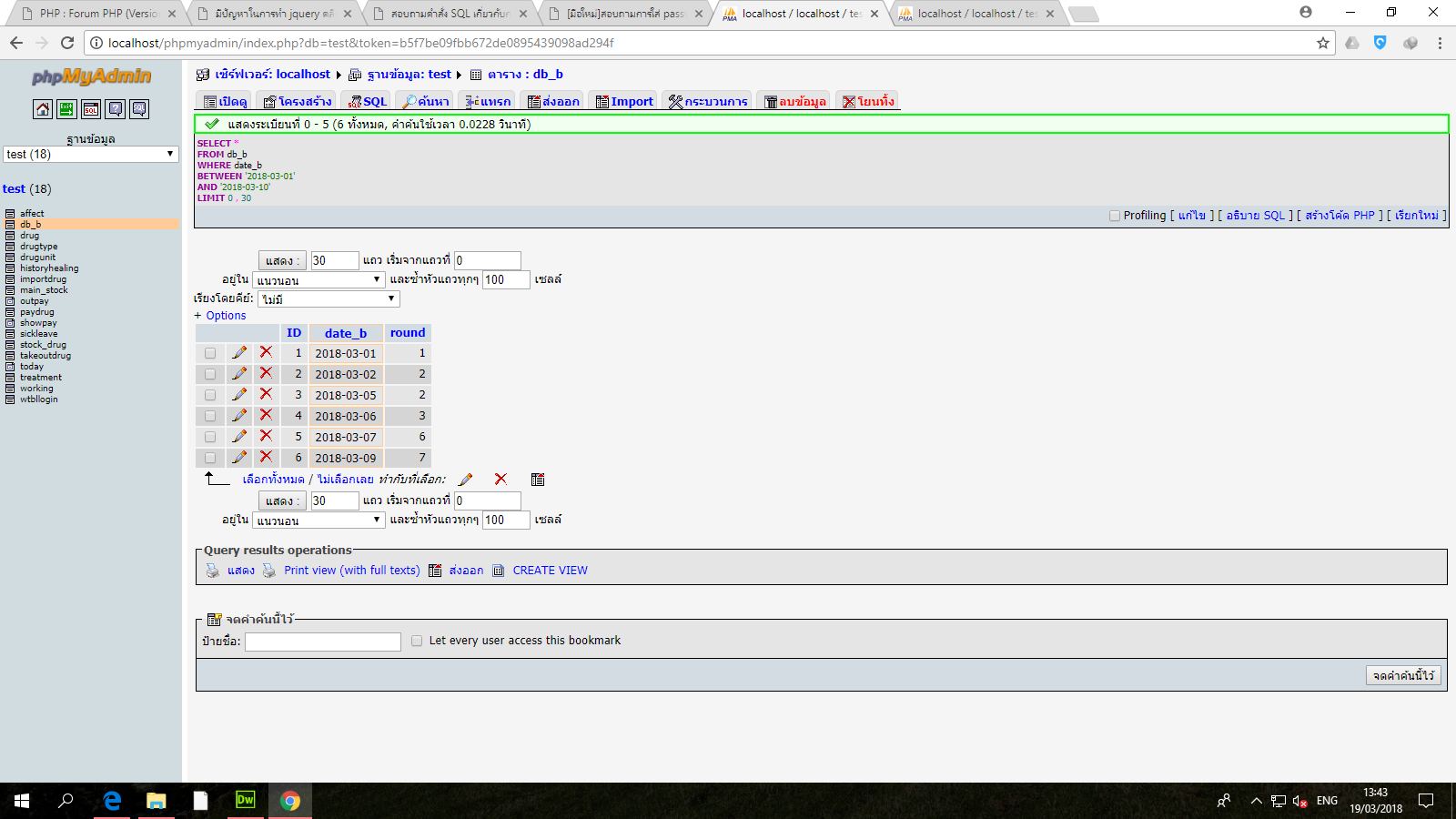
Task: Open the Operations (กระบวนการ) tab
Action: click(x=708, y=101)
